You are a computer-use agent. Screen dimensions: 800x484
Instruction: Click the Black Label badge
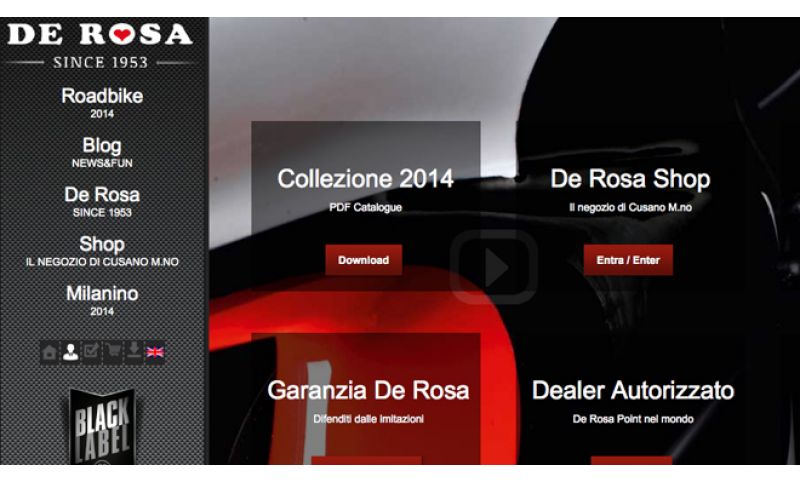pos(102,426)
